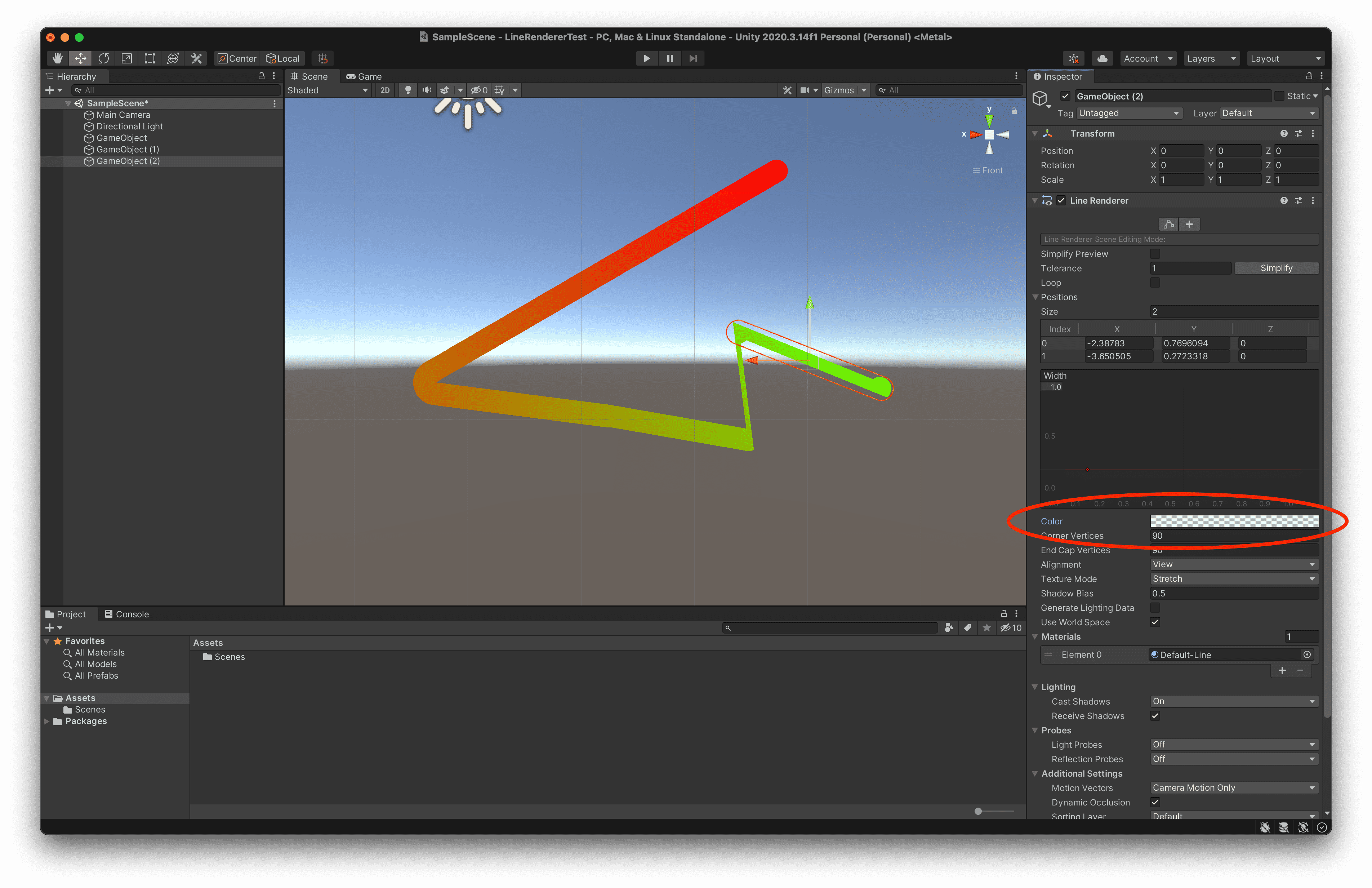The height and width of the screenshot is (888, 1372).
Task: Click the Play button
Action: pos(646,58)
